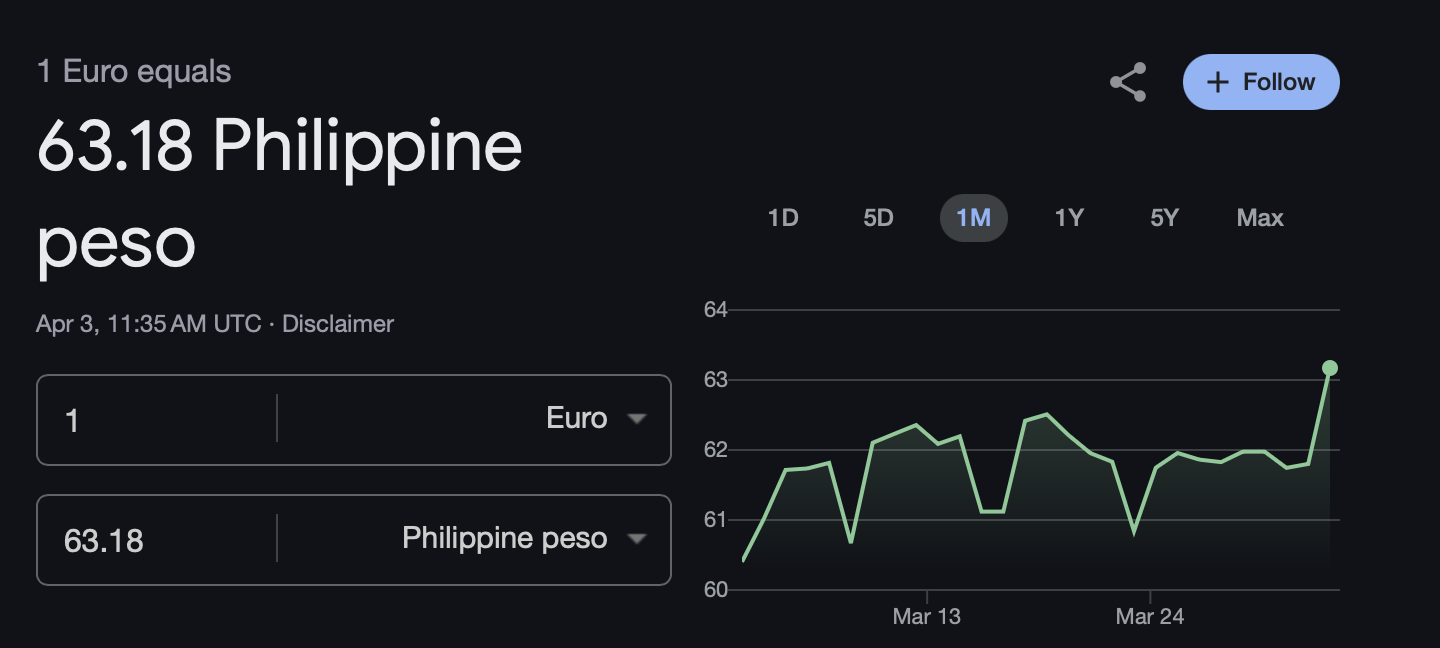Open the Disclaimer link
Viewport: 1440px width, 648px height.
point(338,324)
